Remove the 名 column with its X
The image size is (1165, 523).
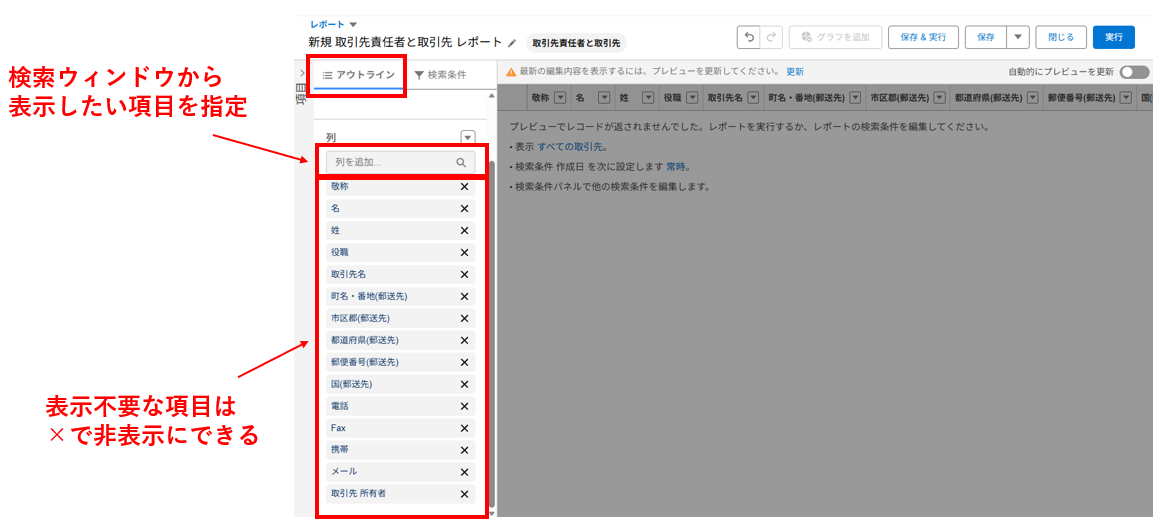[464, 209]
